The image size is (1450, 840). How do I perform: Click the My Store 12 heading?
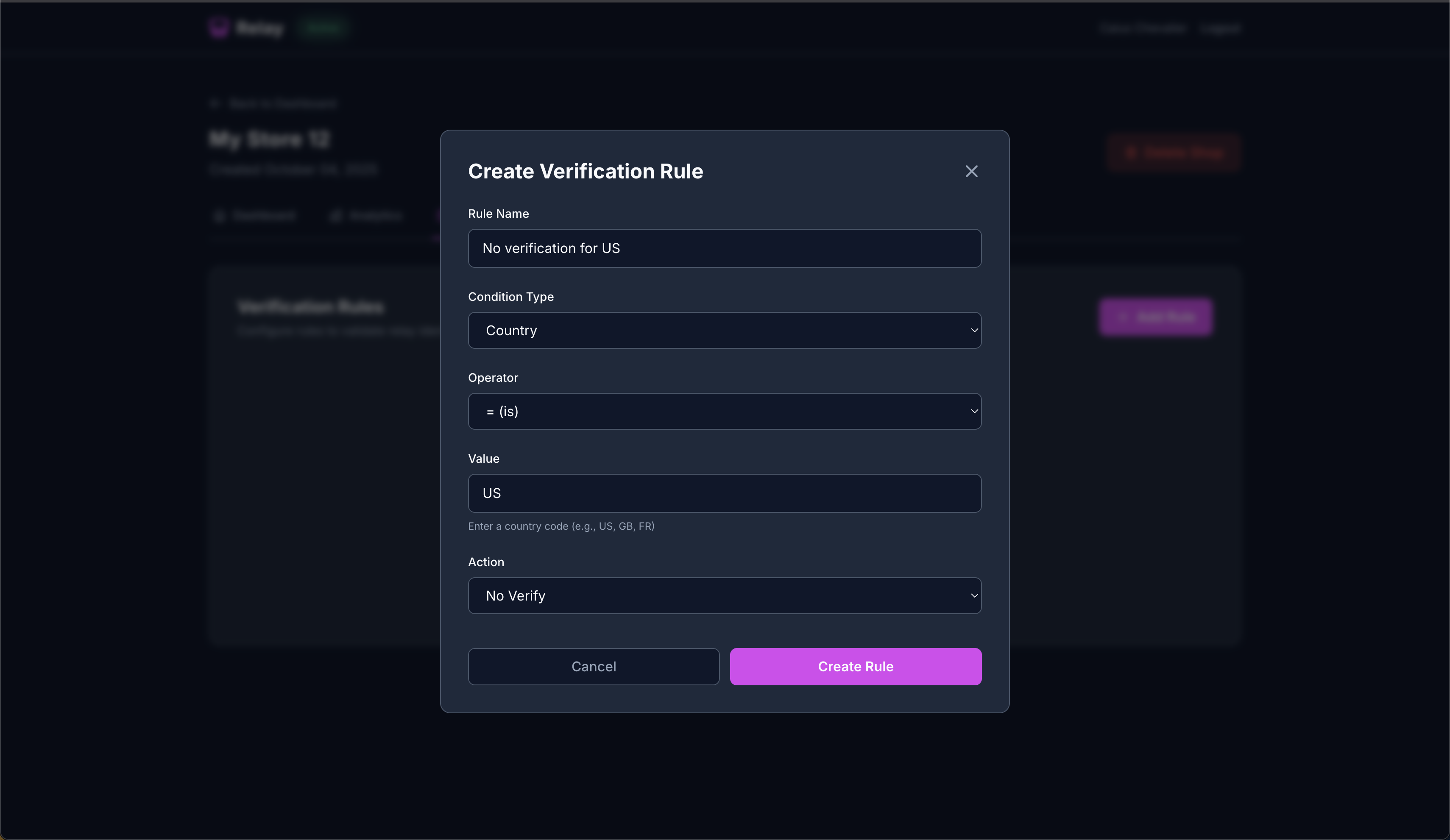(x=269, y=139)
